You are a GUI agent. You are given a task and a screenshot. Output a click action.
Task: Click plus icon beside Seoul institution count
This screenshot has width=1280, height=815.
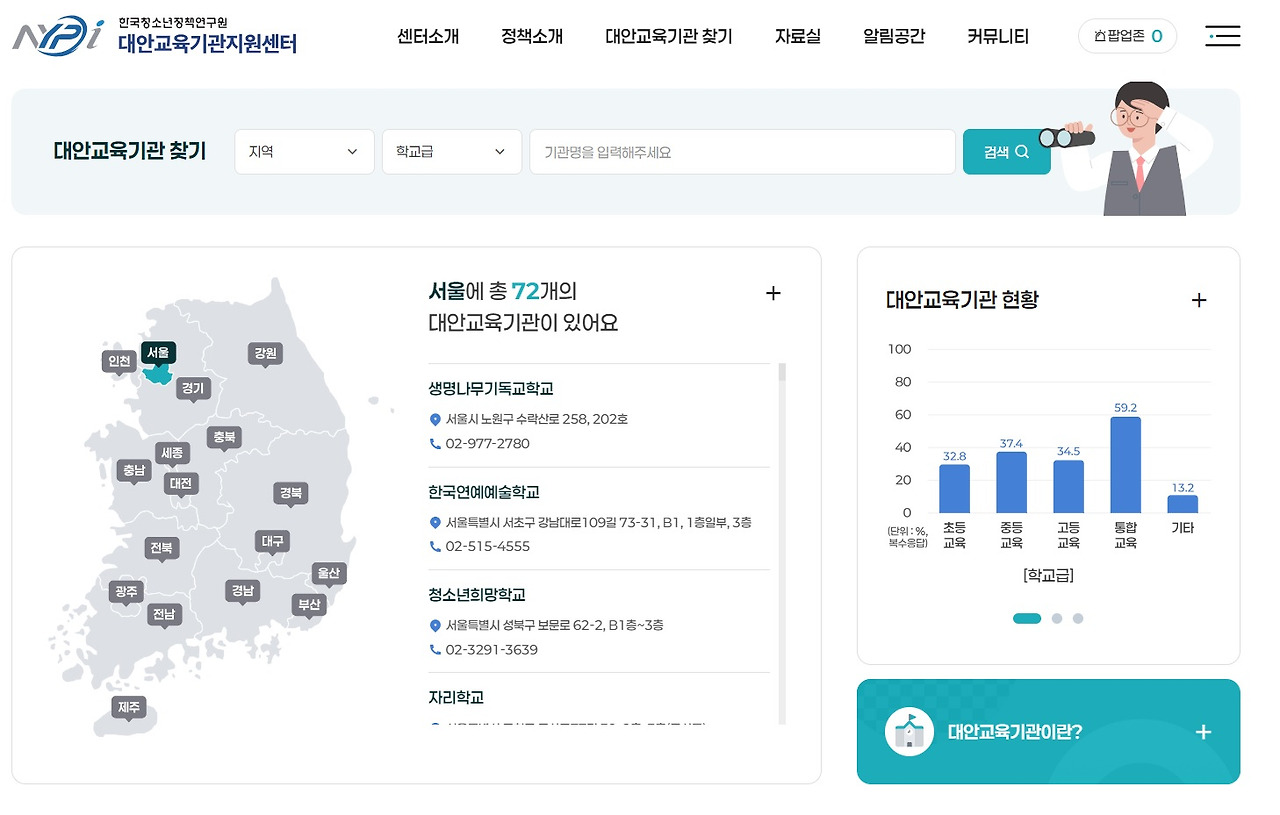772,293
